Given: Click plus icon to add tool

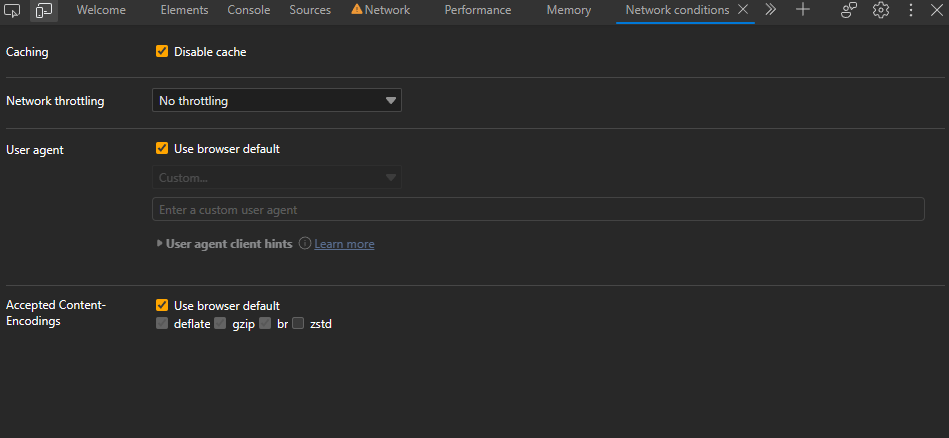Looking at the screenshot, I should [x=802, y=10].
